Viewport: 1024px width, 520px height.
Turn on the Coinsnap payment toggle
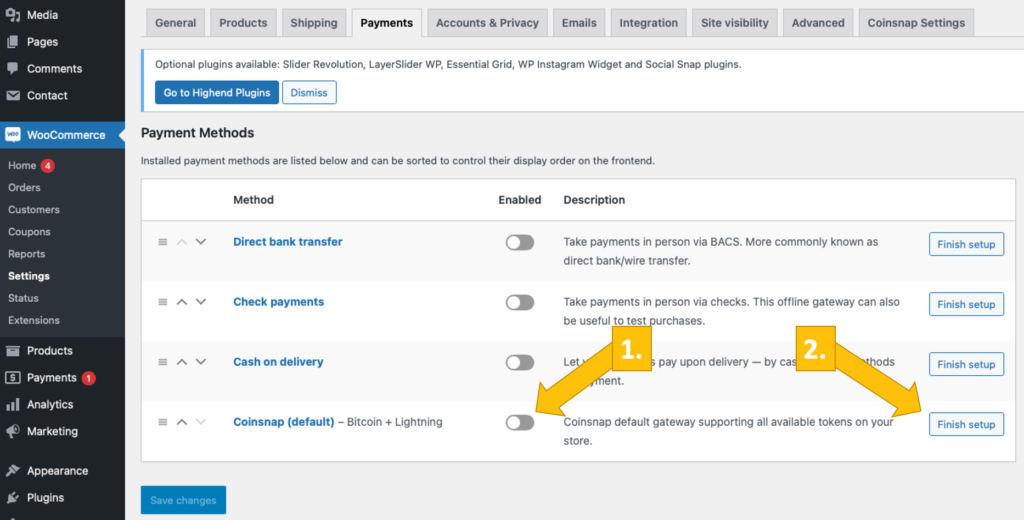519,422
